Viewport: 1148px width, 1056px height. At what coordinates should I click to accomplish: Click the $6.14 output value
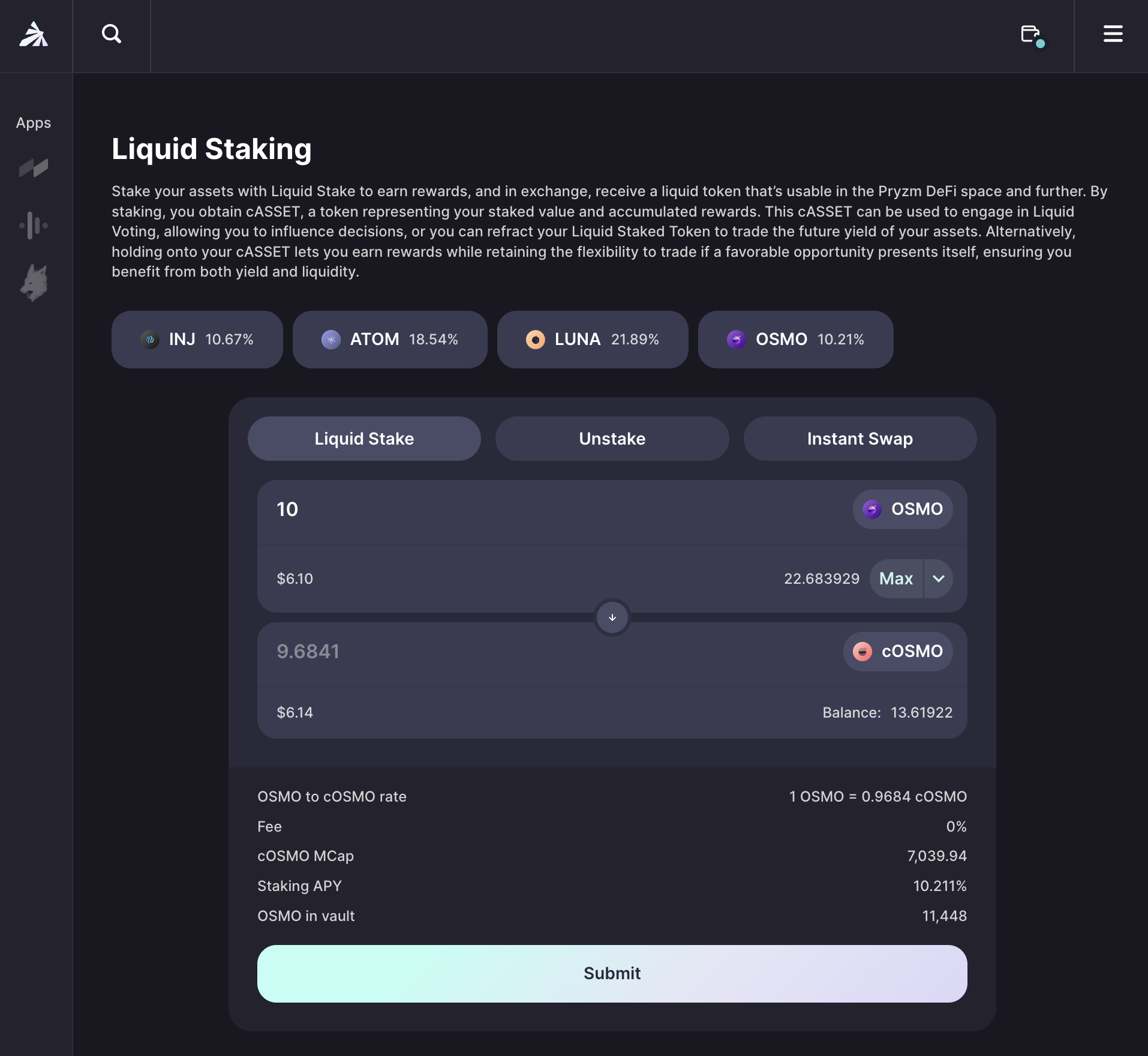tap(295, 713)
